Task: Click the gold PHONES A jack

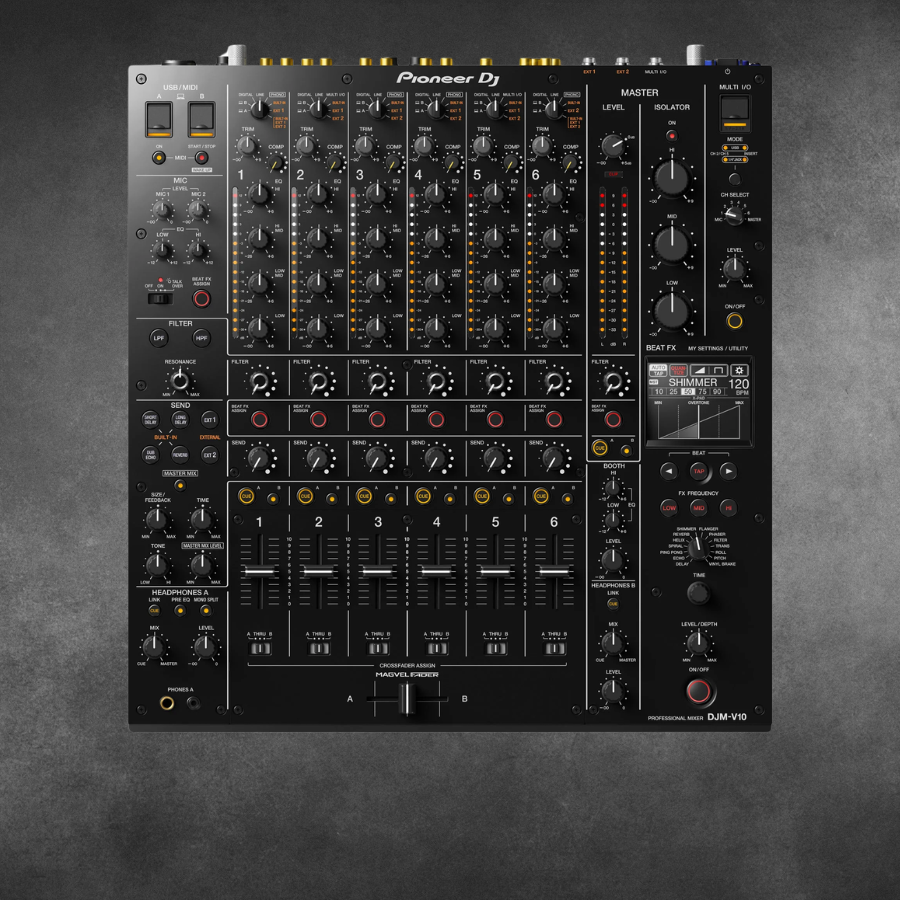Action: pos(167,703)
